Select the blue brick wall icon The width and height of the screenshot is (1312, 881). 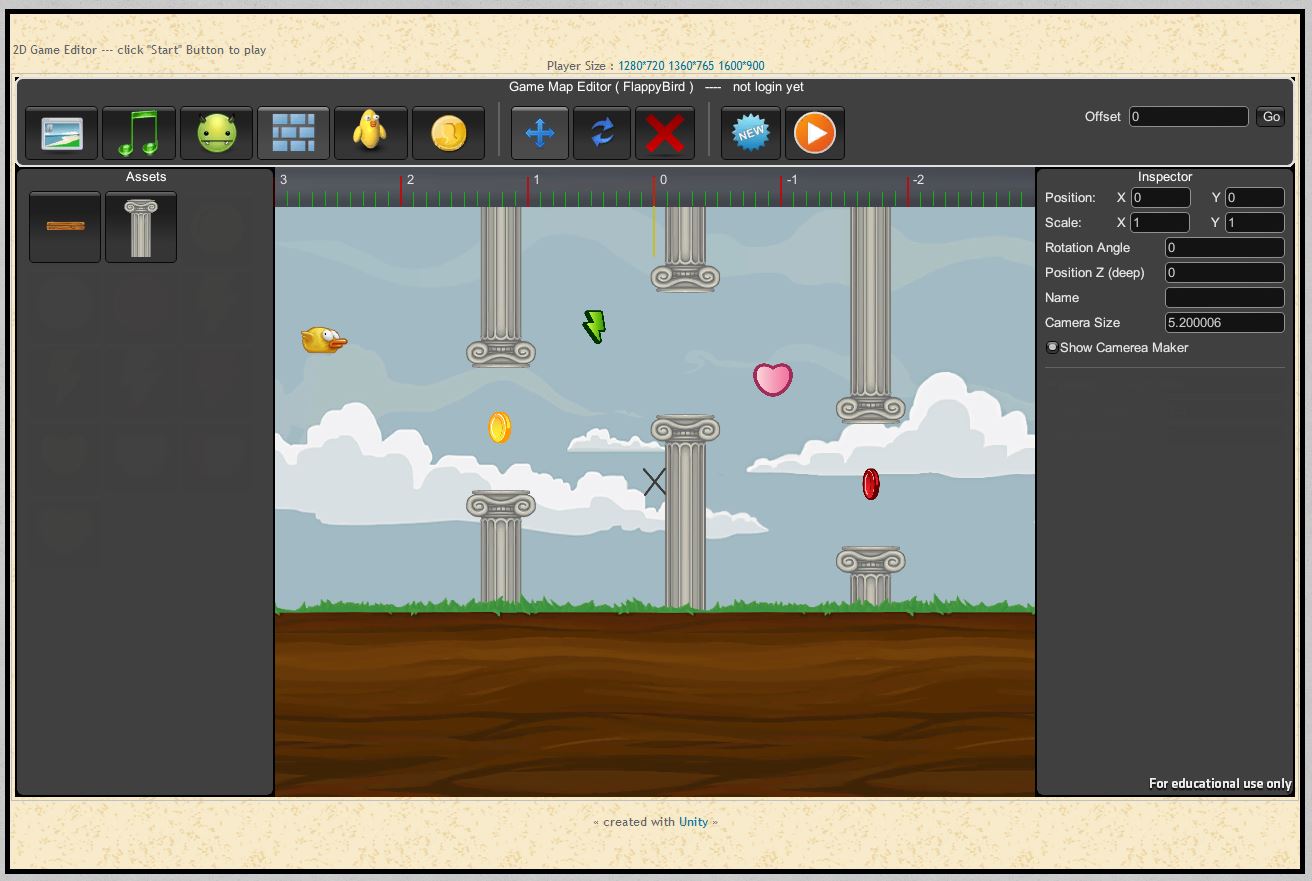[x=293, y=133]
